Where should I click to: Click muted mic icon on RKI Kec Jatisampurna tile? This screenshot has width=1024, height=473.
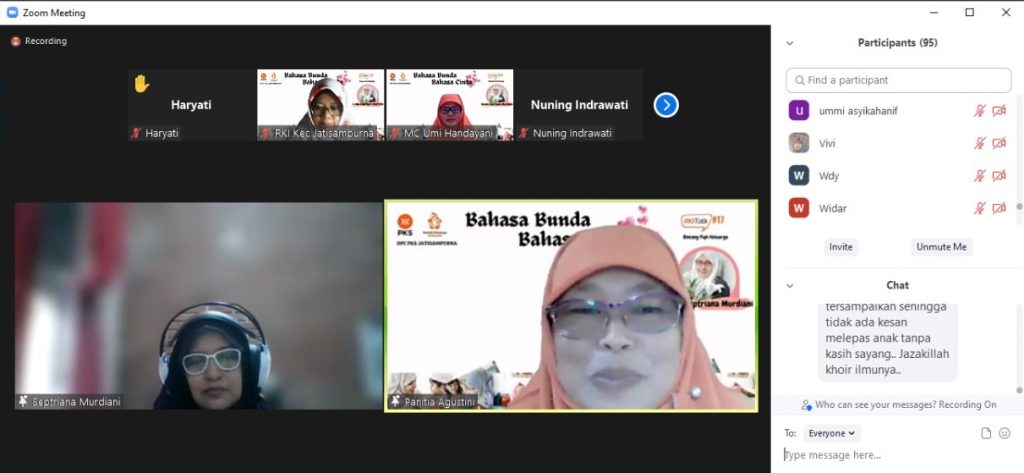[x=265, y=133]
